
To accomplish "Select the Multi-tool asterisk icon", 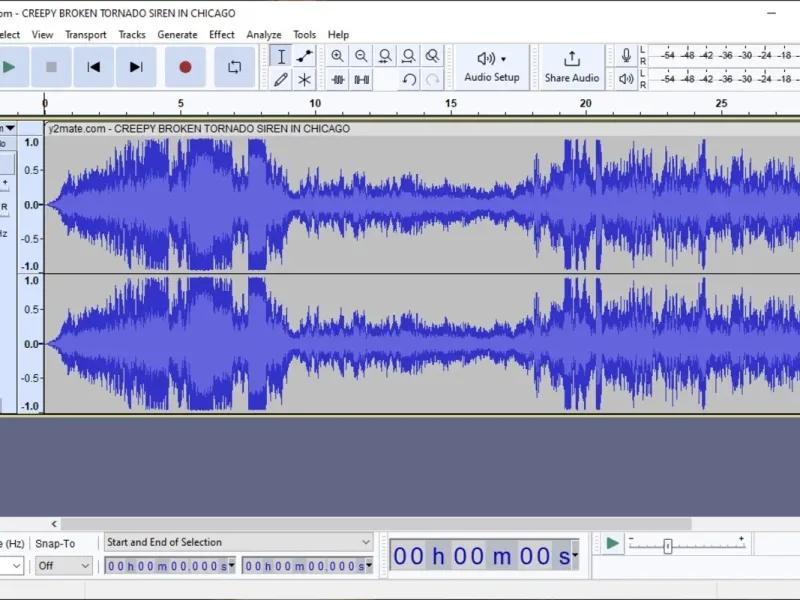I will (x=305, y=80).
